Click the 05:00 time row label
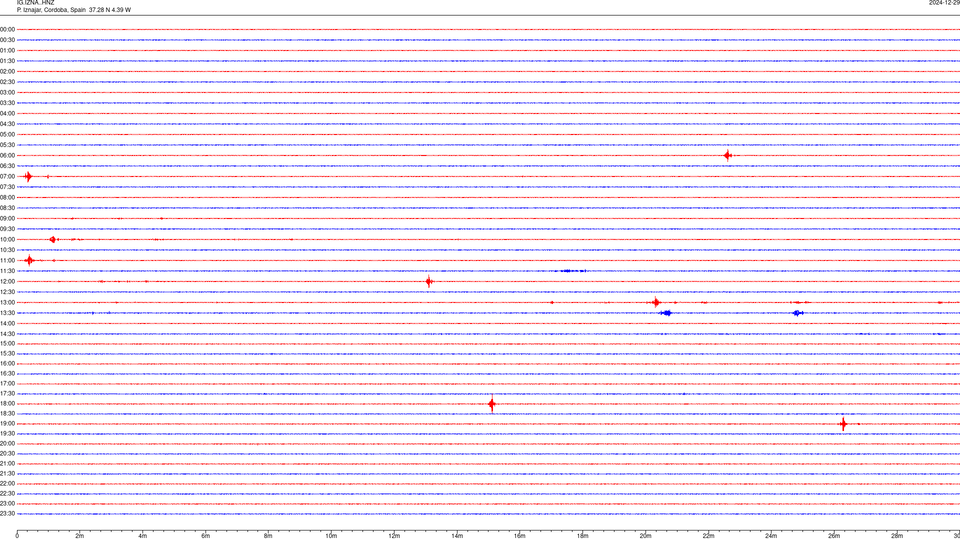The image size is (960, 540). (7, 135)
